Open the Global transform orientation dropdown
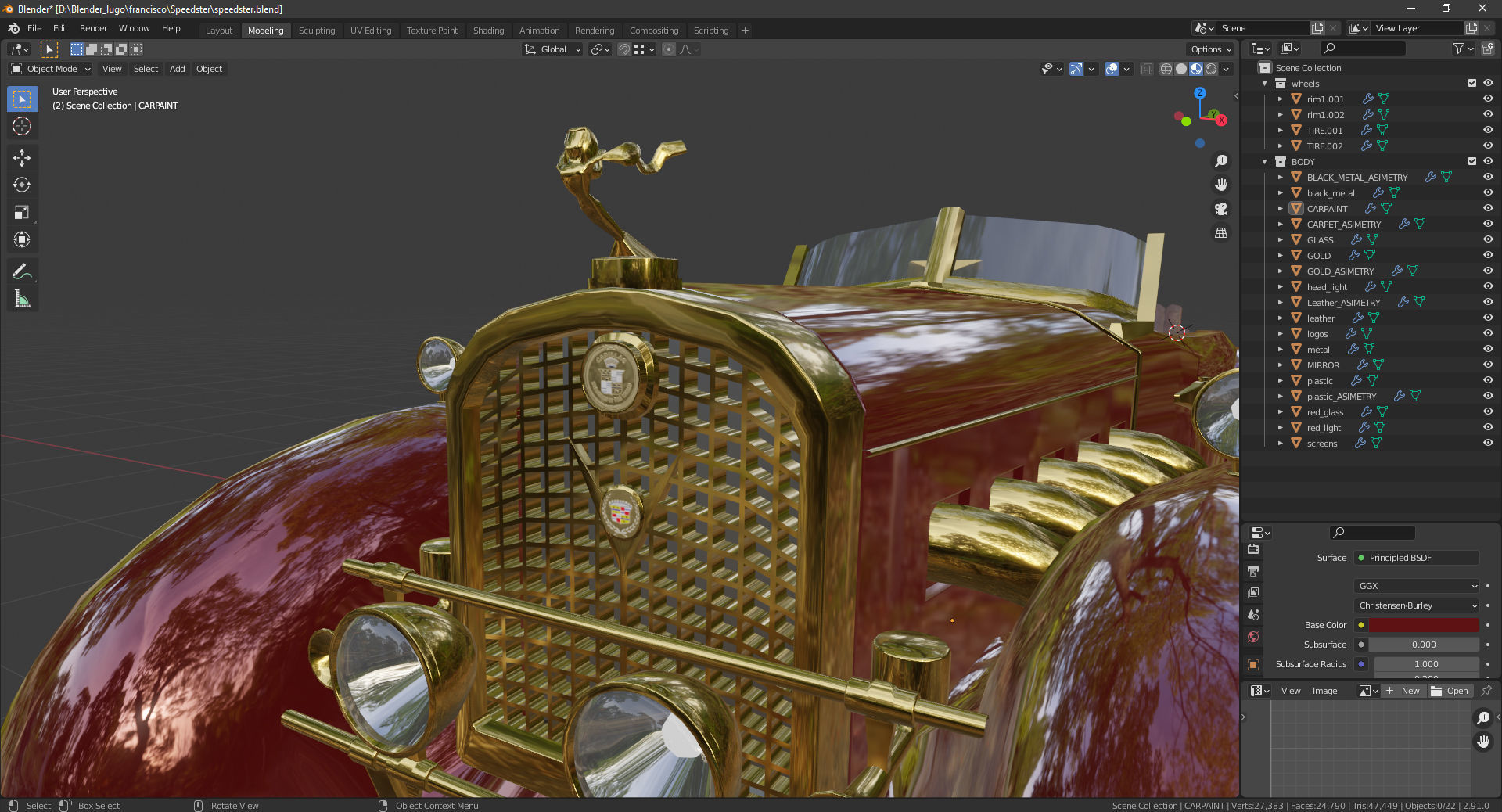This screenshot has height=812, width=1502. (553, 49)
